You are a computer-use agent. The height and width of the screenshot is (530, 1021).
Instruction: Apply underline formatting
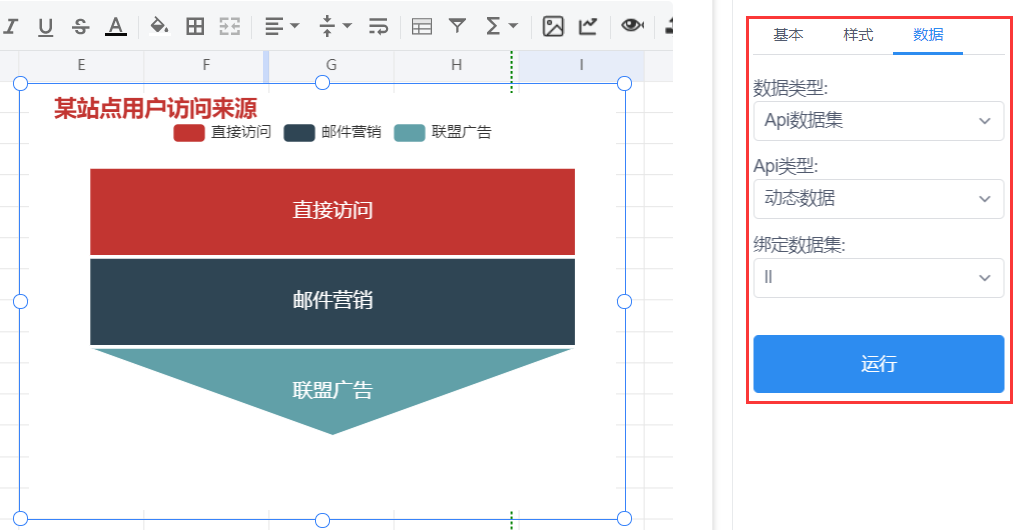click(x=45, y=27)
